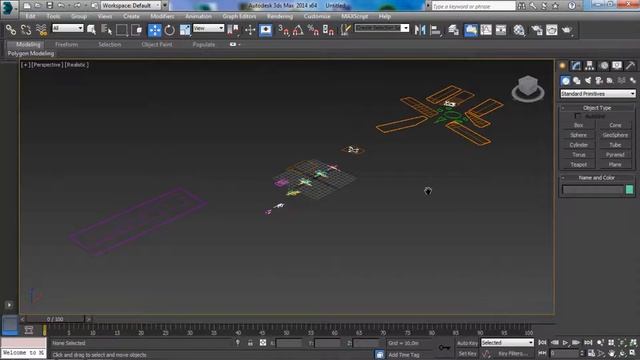Click the Mirror tool icon

[x=420, y=30]
